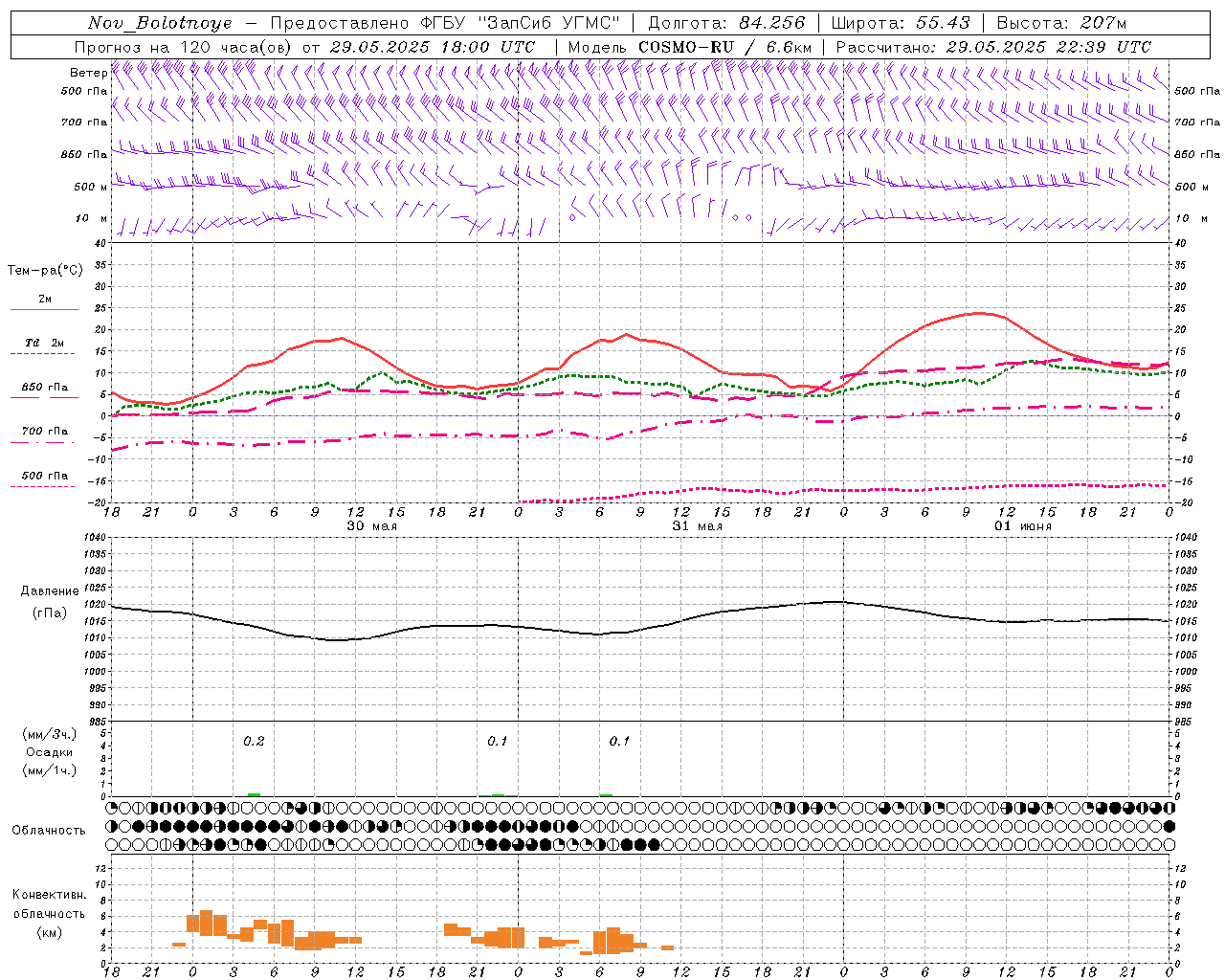
Task: Click the Тем-ра(°C) panel label
Action: click(45, 271)
